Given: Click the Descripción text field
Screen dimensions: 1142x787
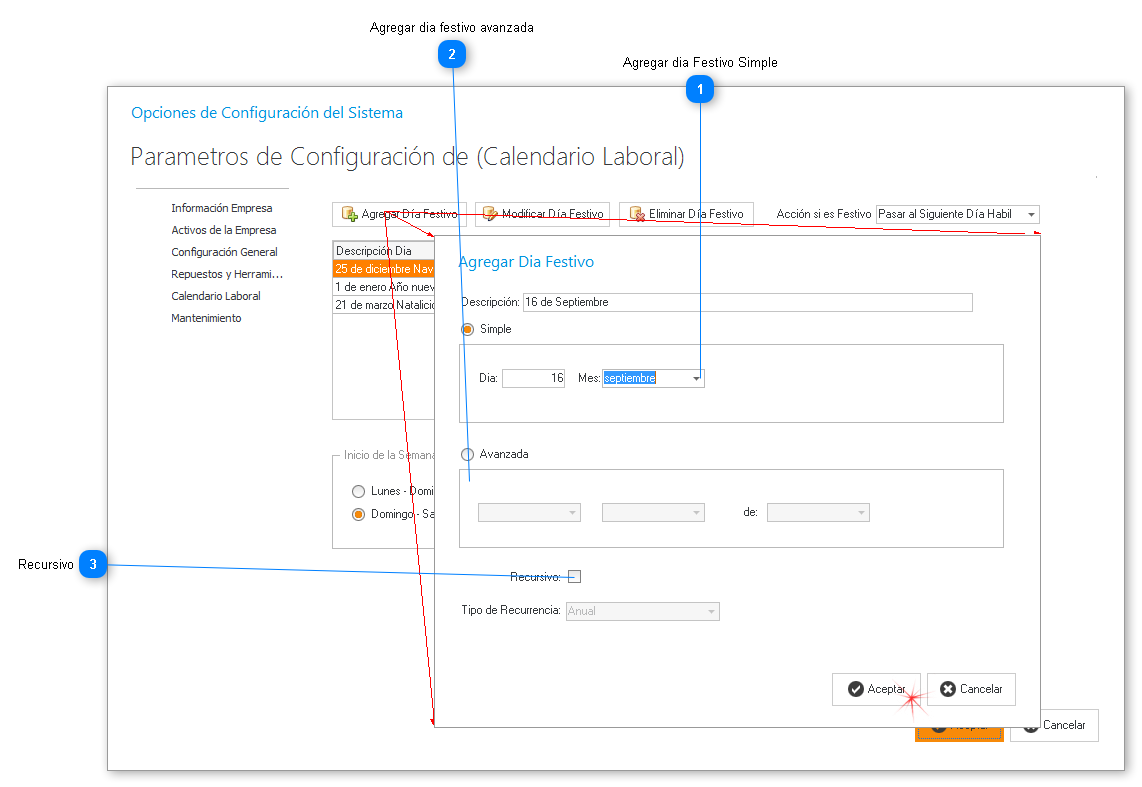Looking at the screenshot, I should point(747,302).
